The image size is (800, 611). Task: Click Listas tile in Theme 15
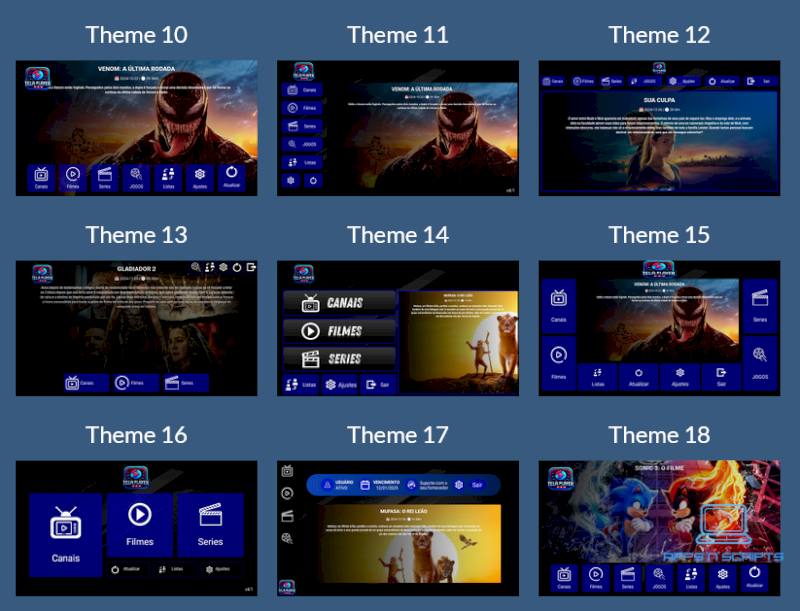598,377
